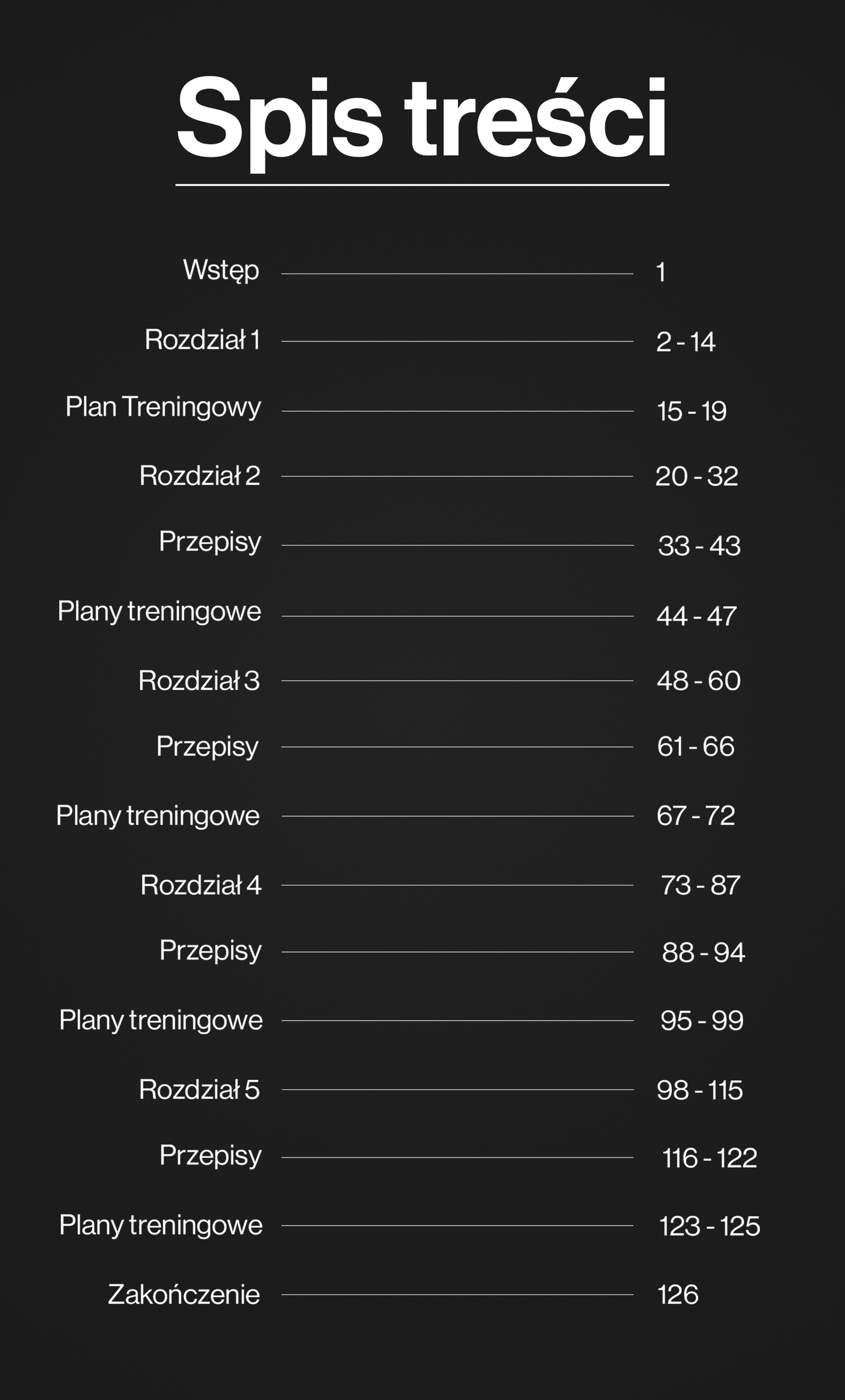
Task: Click Plany treningowe entry for pages 123 - 125
Action: [x=161, y=1226]
